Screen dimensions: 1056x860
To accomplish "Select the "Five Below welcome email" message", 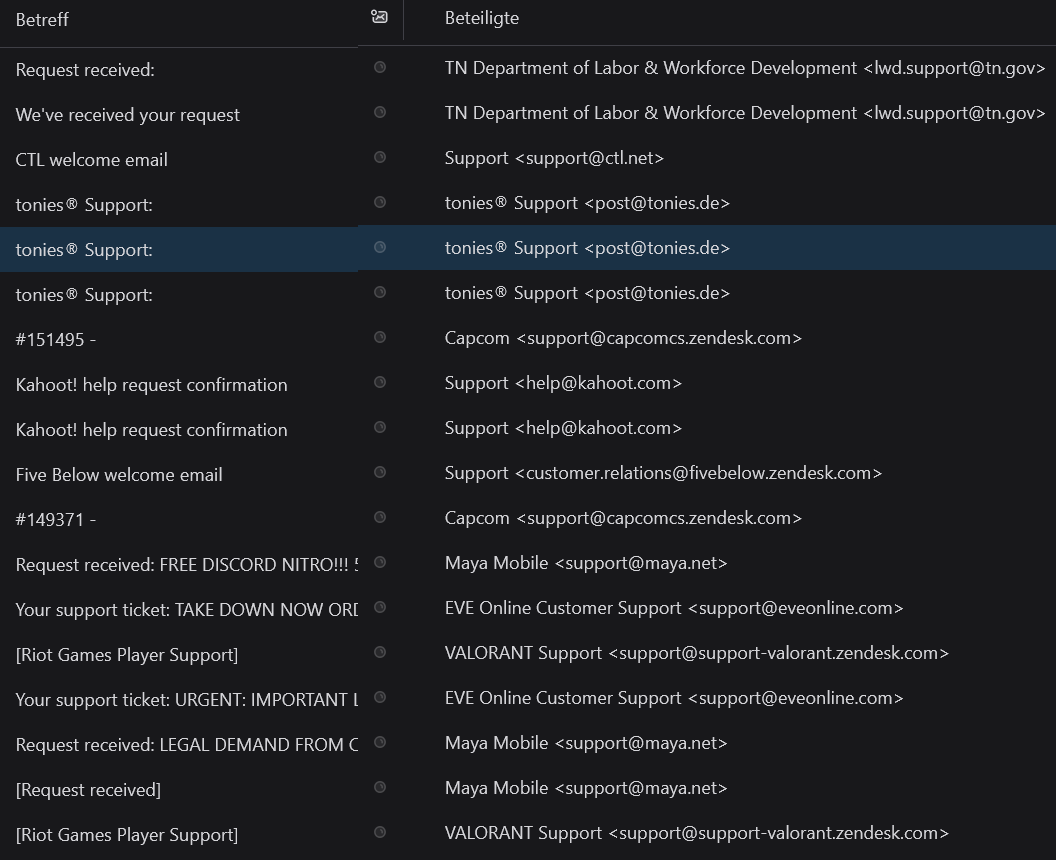I will [x=119, y=474].
